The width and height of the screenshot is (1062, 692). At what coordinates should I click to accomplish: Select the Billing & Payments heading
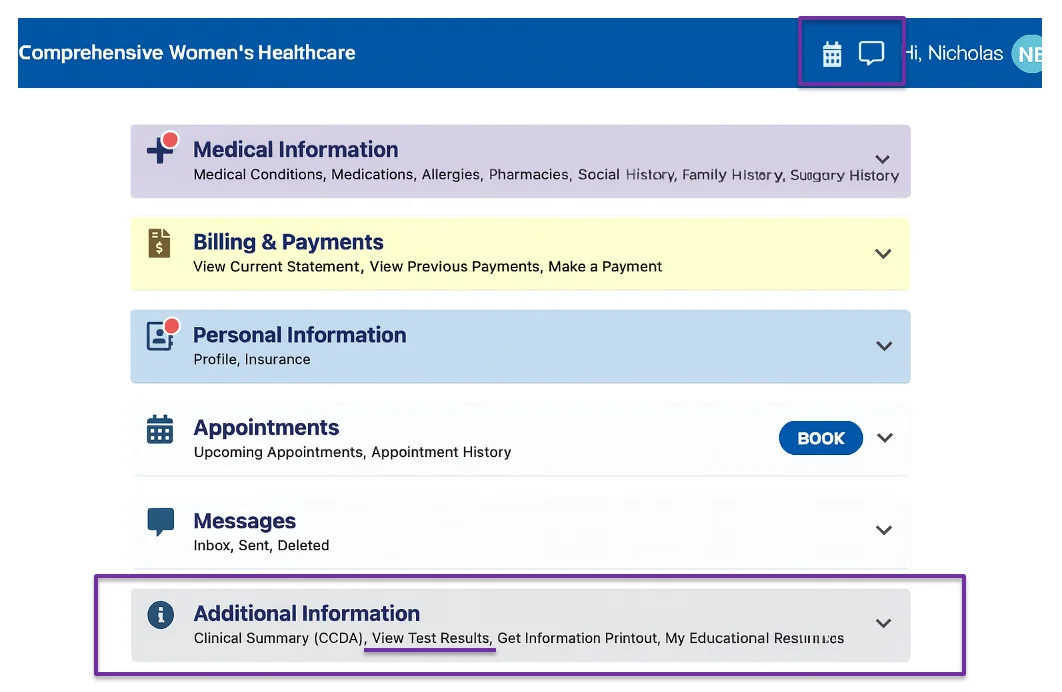(288, 242)
